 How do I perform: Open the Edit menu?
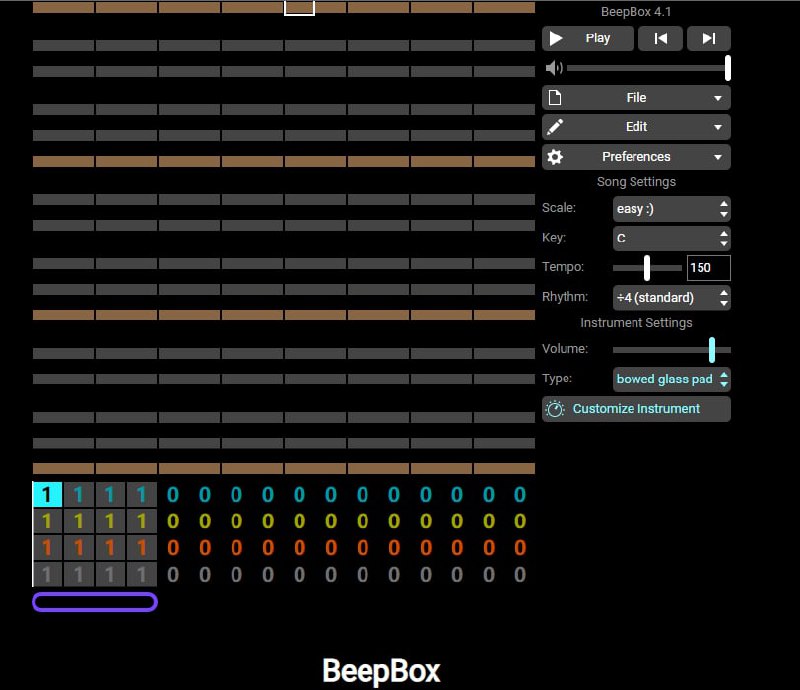(636, 127)
